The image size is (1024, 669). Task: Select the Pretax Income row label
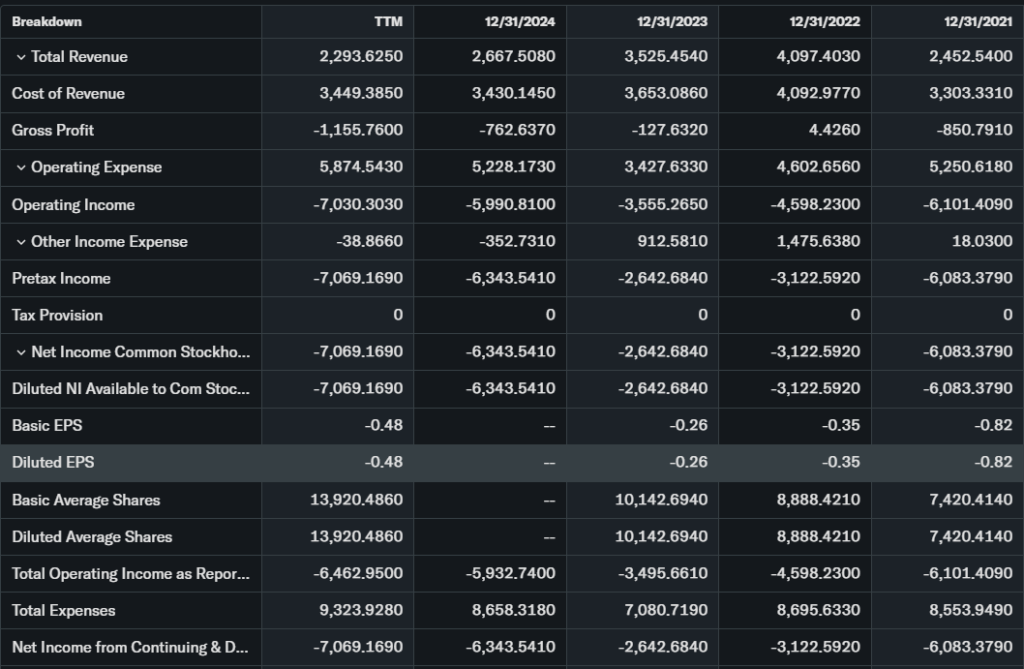(x=61, y=279)
